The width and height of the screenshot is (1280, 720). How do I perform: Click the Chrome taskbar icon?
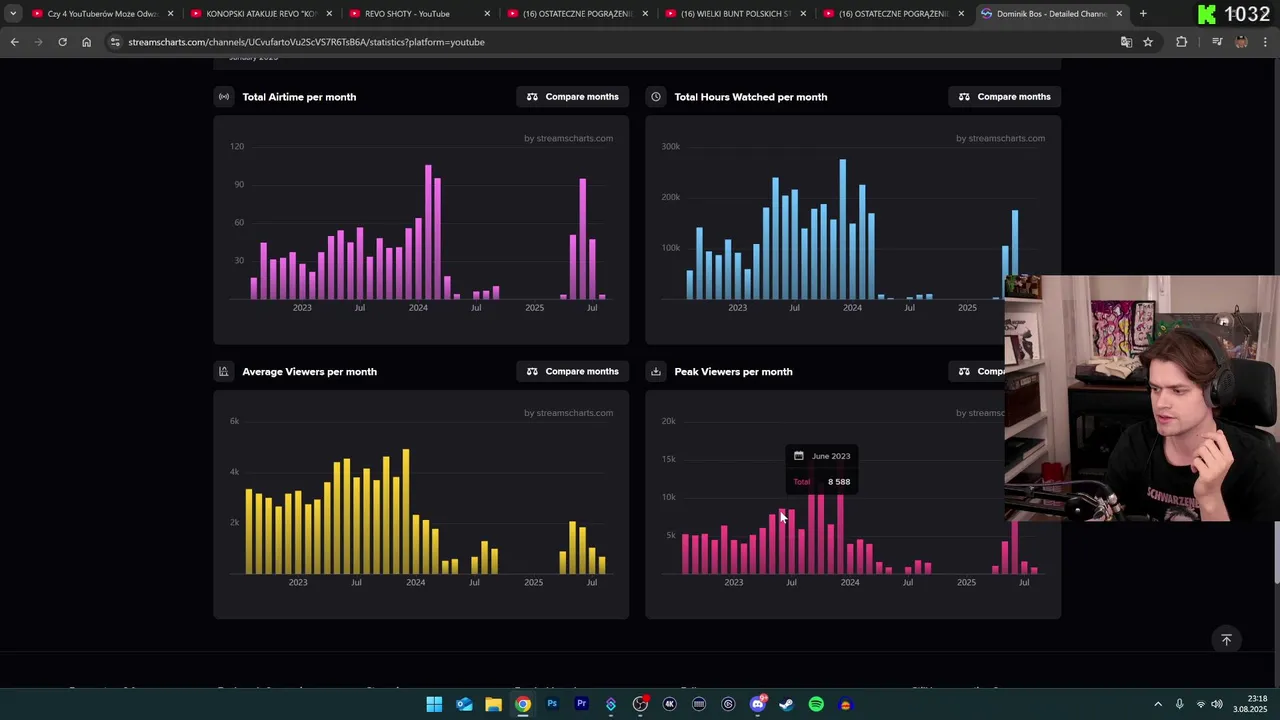[x=523, y=705]
